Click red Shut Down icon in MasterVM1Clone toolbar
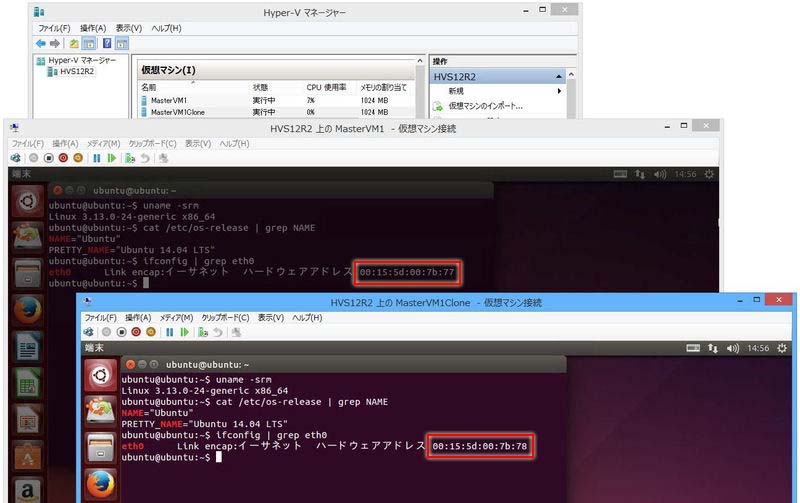Image resolution: width=800 pixels, height=503 pixels. (136, 332)
